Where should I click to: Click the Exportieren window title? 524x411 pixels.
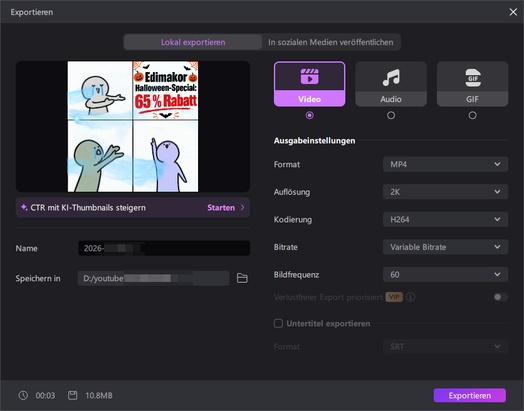32,12
